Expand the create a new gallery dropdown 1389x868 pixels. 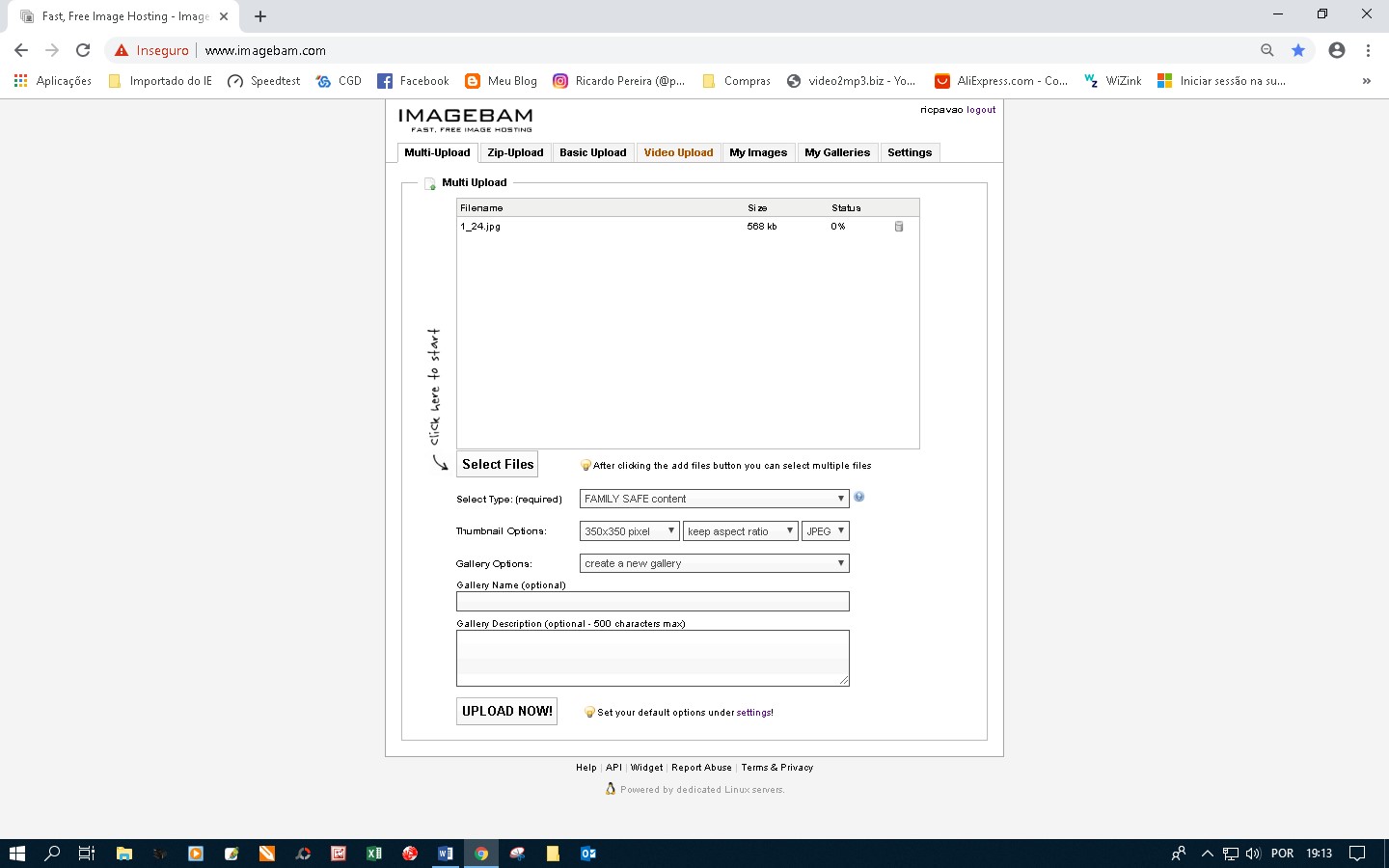[x=715, y=563]
